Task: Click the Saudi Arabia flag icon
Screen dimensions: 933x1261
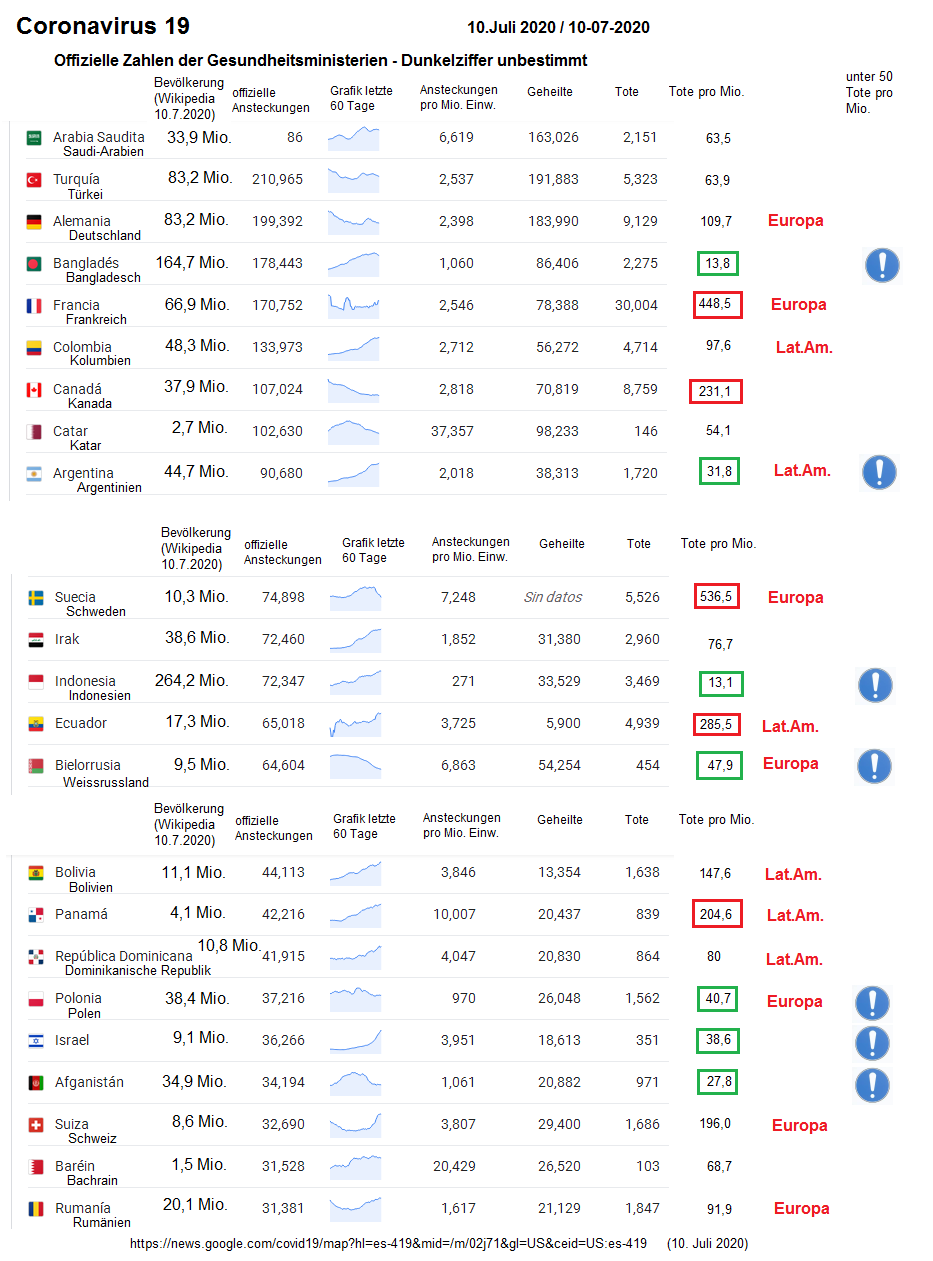Action: 34,138
